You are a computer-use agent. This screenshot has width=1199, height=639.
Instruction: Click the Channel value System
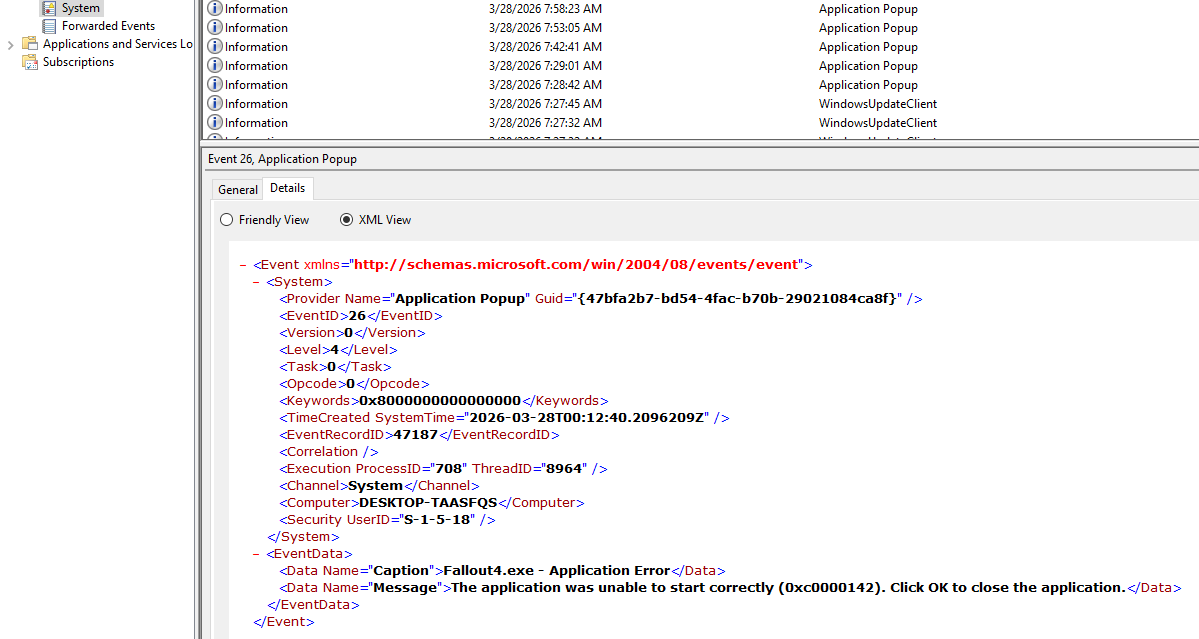[375, 486]
